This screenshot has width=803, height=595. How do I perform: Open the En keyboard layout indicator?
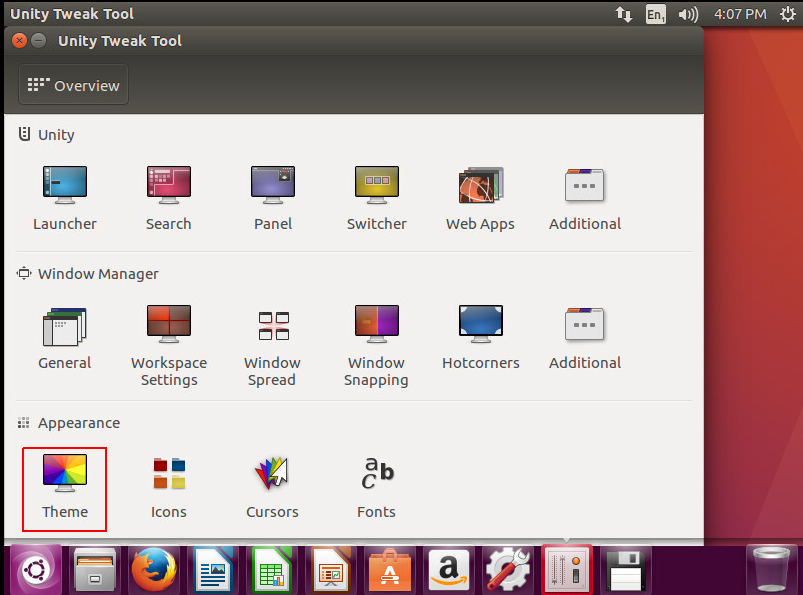(656, 14)
